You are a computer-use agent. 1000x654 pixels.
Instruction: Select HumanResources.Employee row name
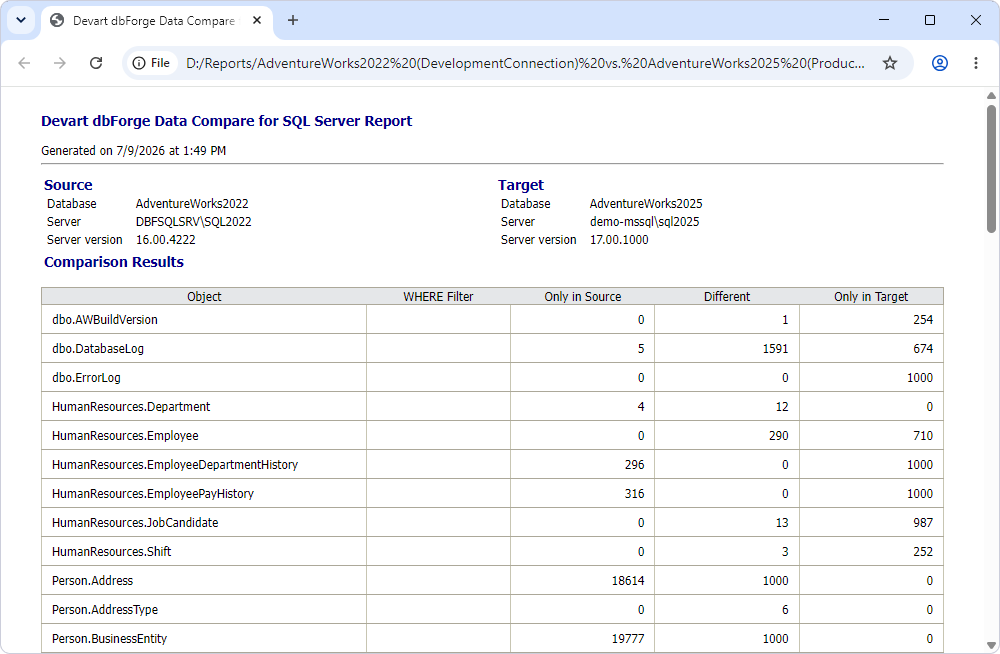[125, 436]
